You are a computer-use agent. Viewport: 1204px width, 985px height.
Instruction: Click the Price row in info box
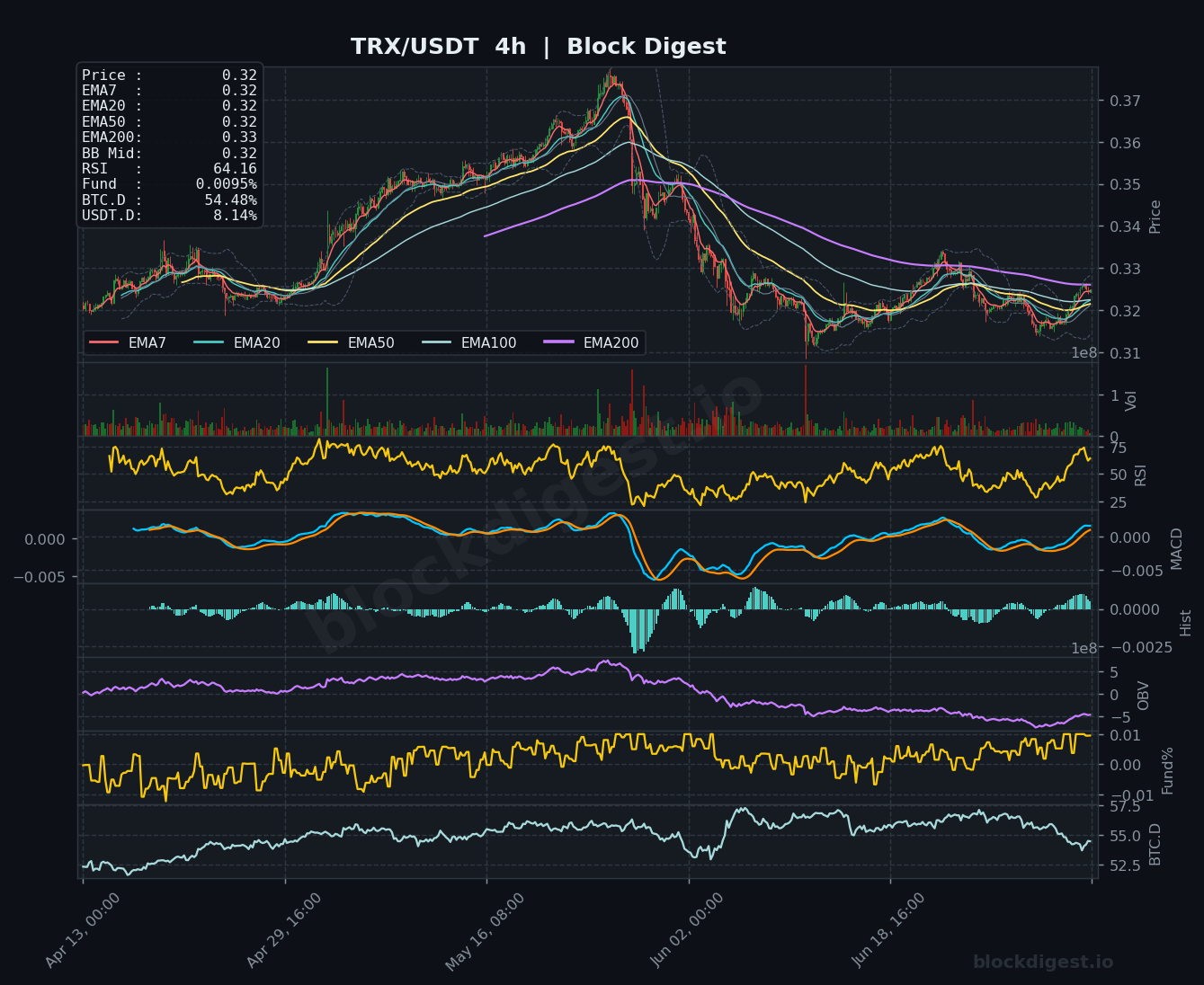pos(169,75)
